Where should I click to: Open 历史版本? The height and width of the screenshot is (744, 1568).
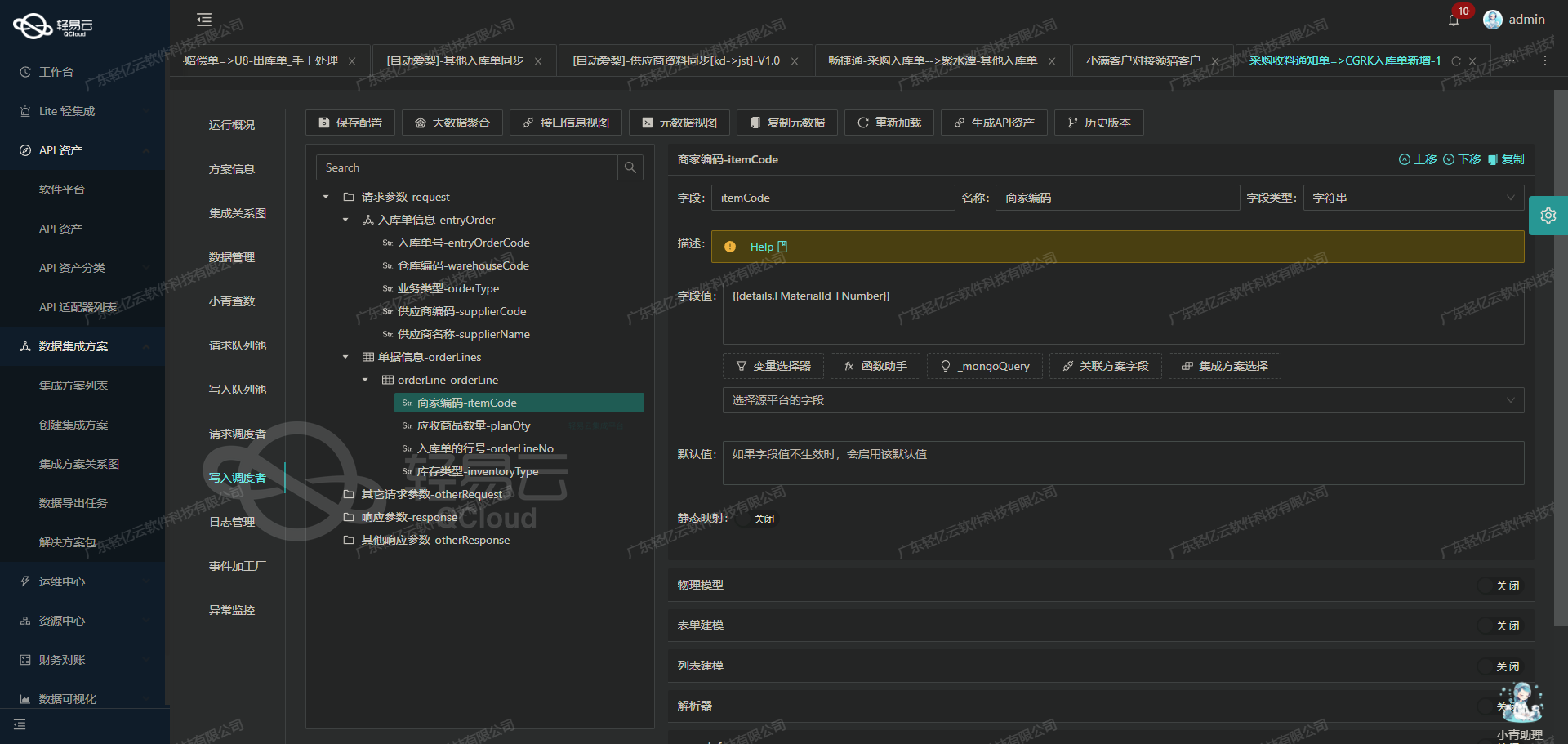[x=1099, y=123]
